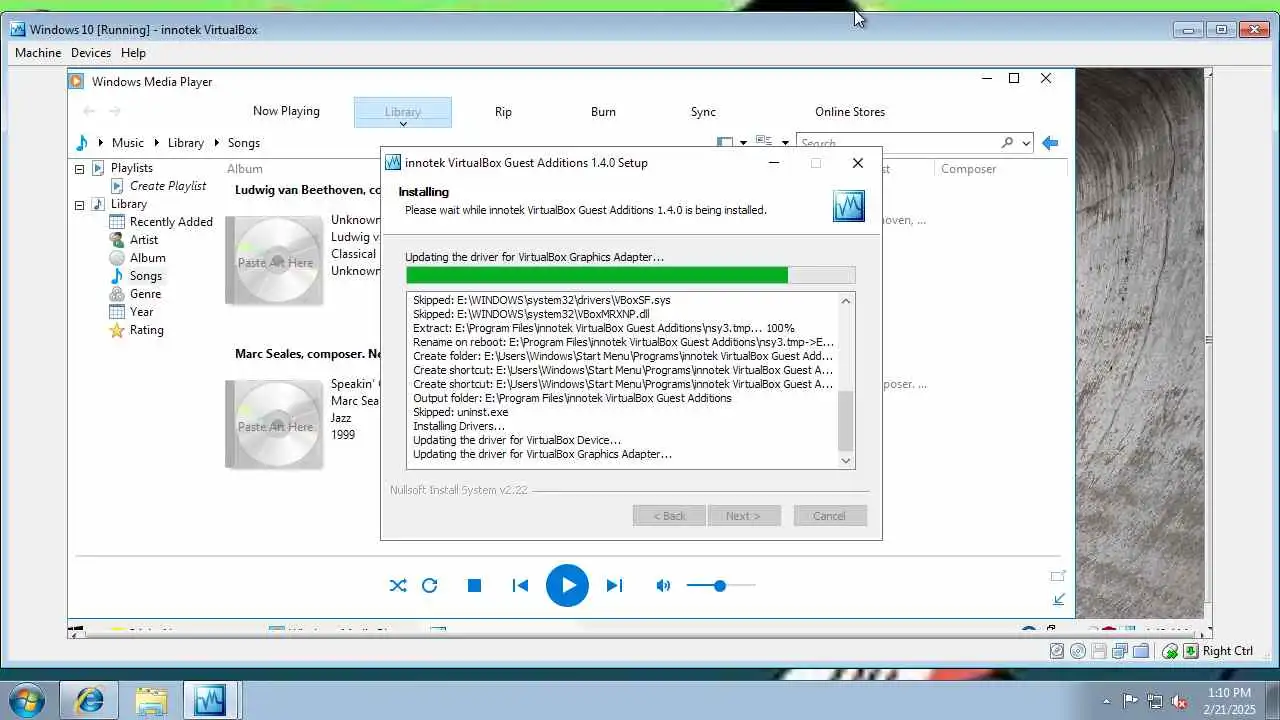Click Cancel in Guest Additions Setup
This screenshot has height=720, width=1280.
click(x=829, y=516)
